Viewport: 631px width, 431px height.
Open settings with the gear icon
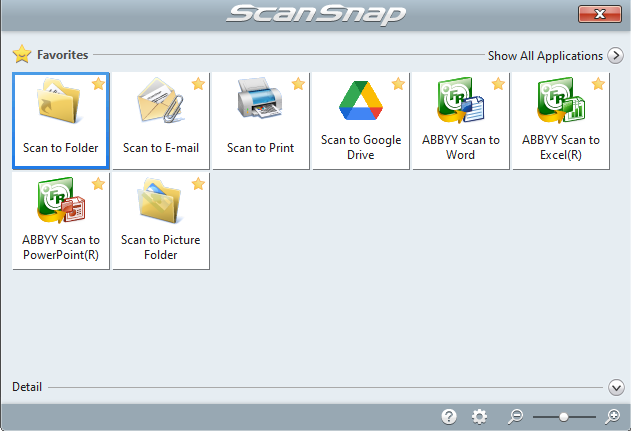(479, 417)
